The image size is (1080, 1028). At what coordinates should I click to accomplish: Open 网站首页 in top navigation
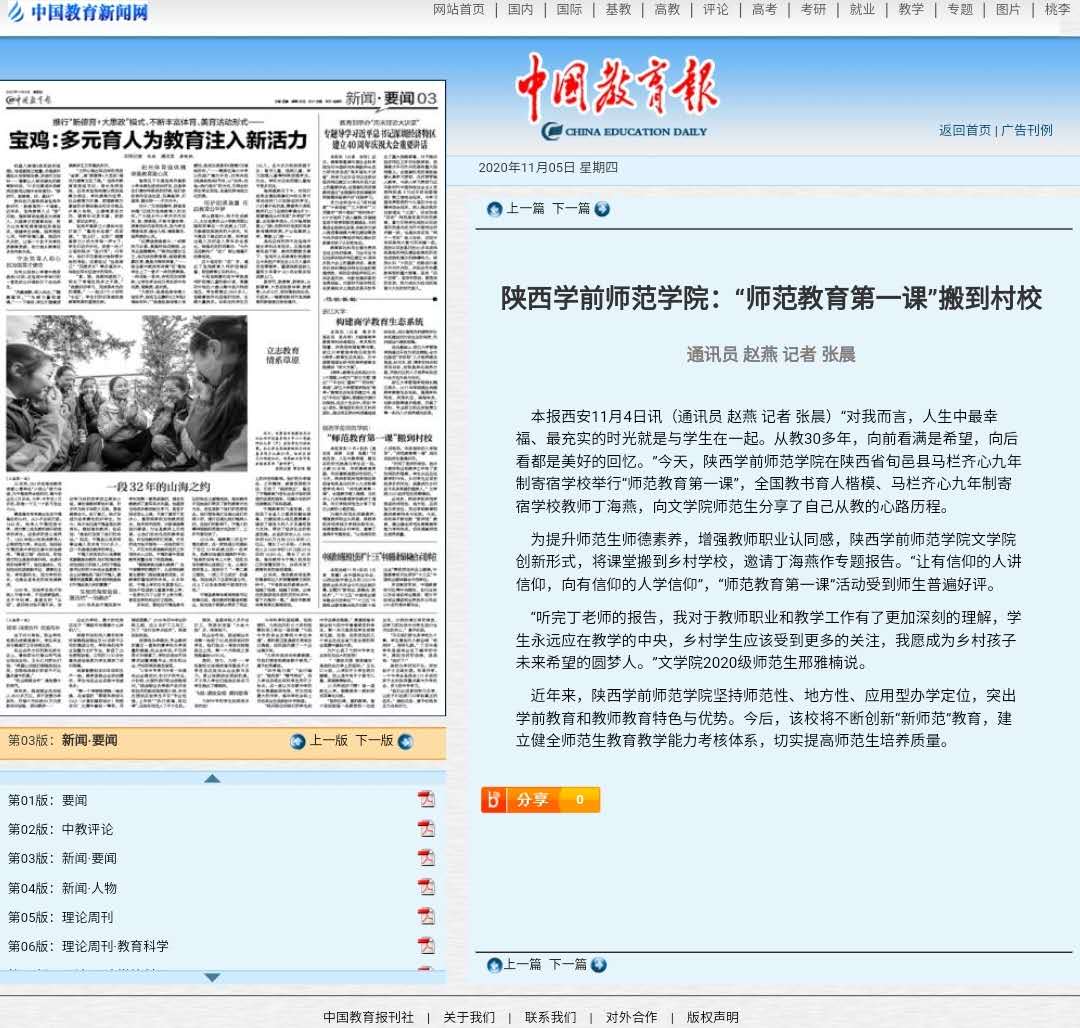[458, 10]
